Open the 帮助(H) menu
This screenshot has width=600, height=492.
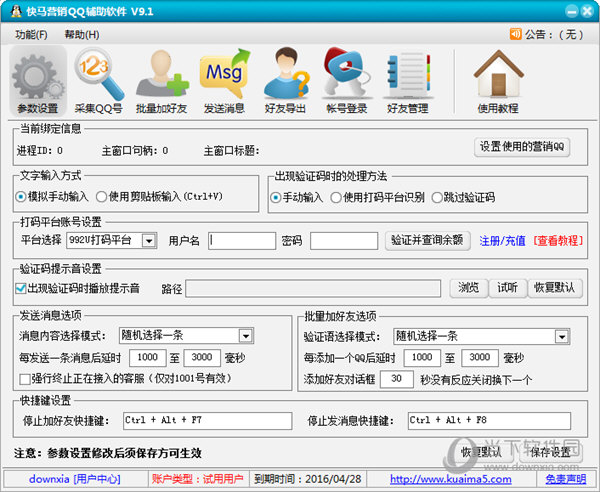[82, 35]
